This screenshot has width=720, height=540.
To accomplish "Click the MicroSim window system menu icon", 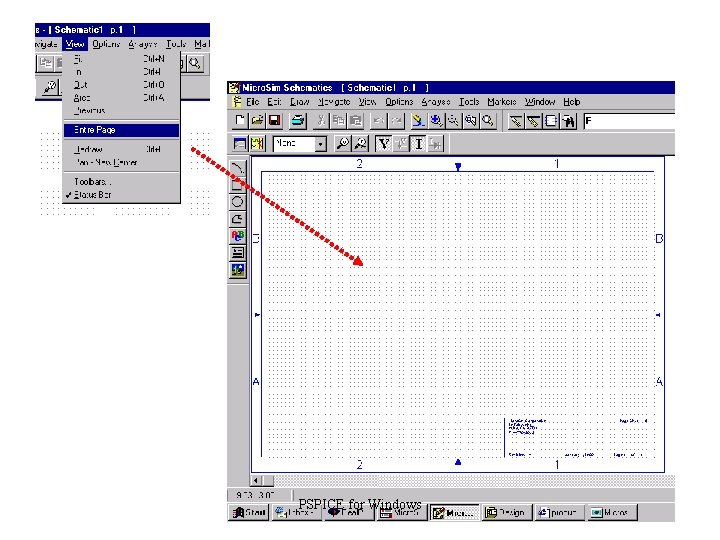I will click(x=234, y=88).
